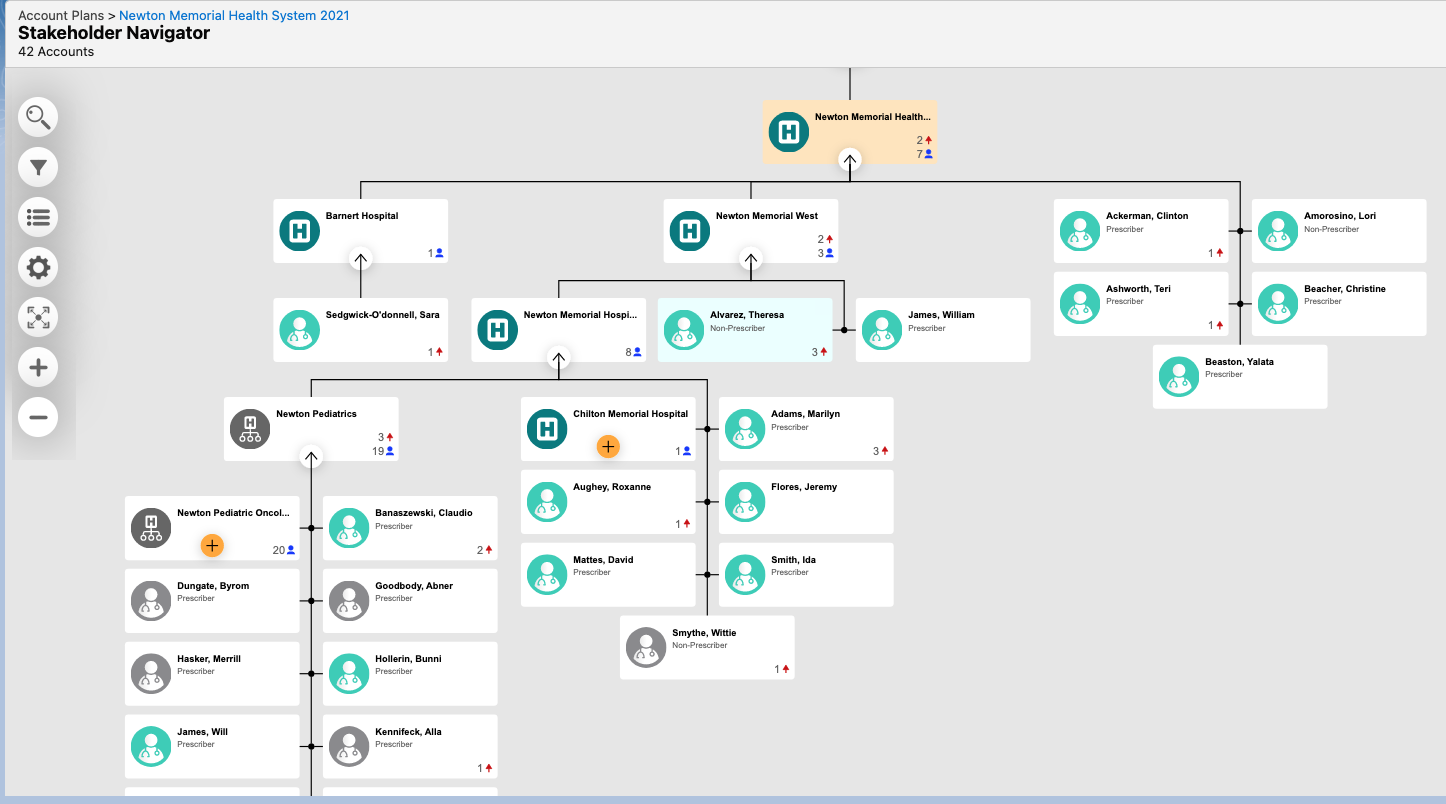
Task: Go to Account Plans breadcrumb
Action: 60,16
